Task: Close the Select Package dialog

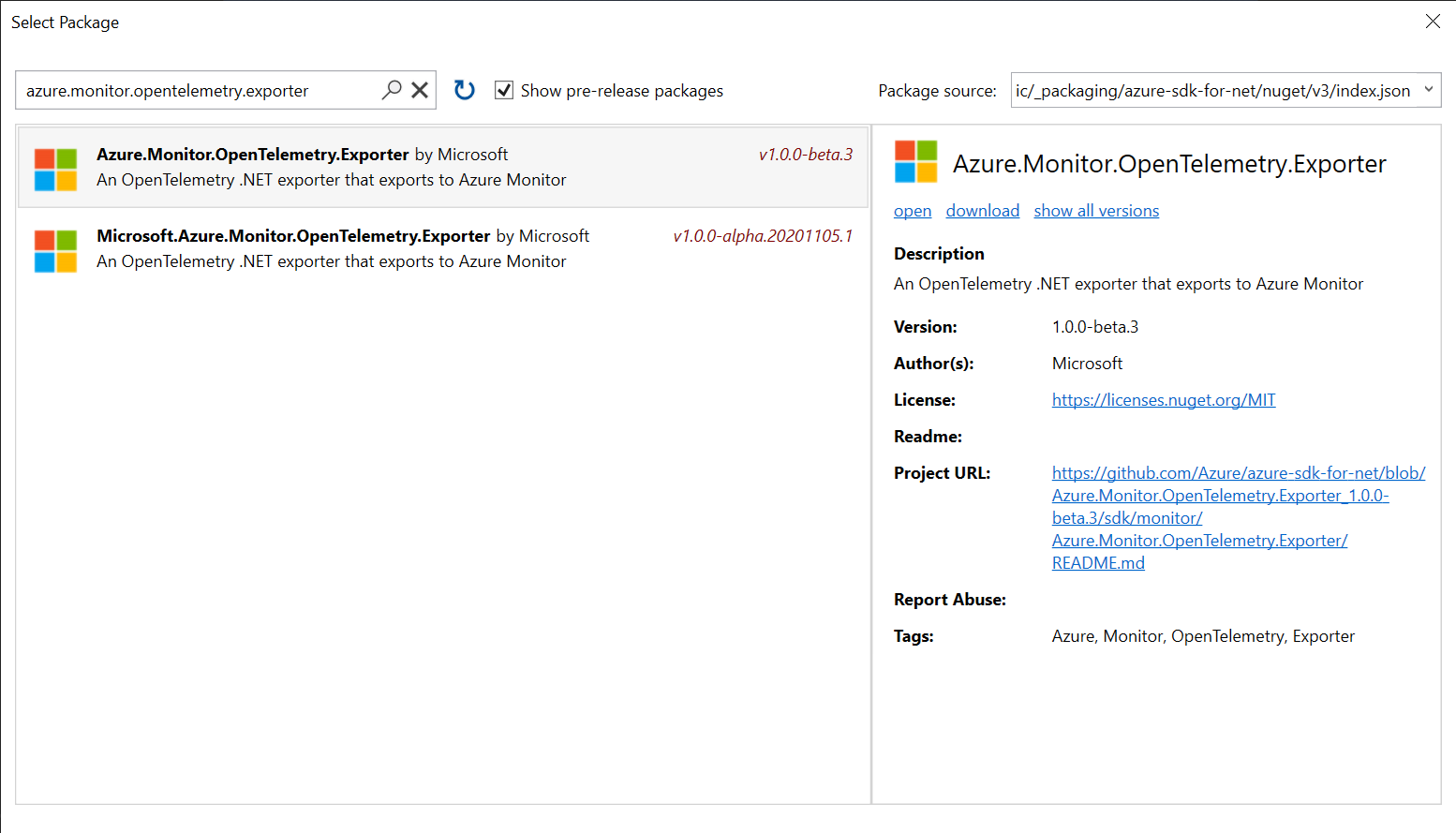Action: [1433, 21]
